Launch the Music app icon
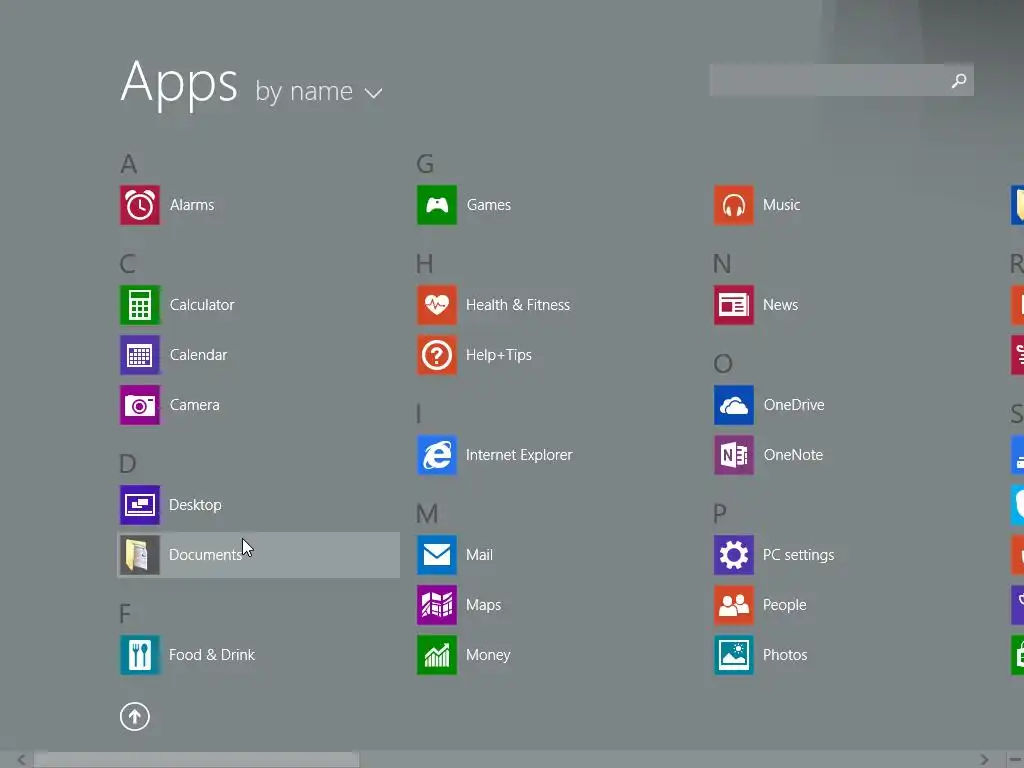This screenshot has width=1024, height=768. [734, 205]
